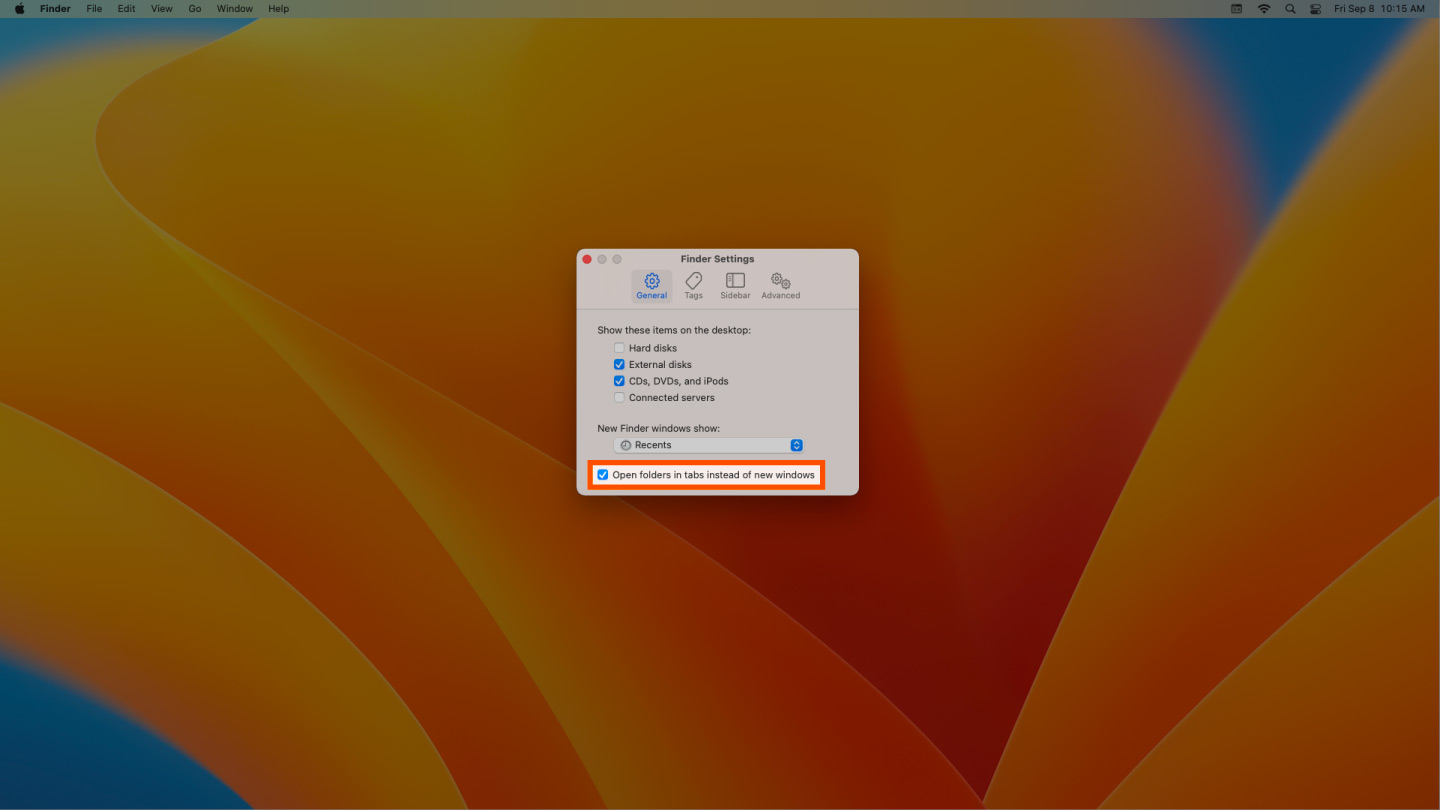Image resolution: width=1440 pixels, height=810 pixels.
Task: Select the General settings tab icon
Action: [651, 283]
